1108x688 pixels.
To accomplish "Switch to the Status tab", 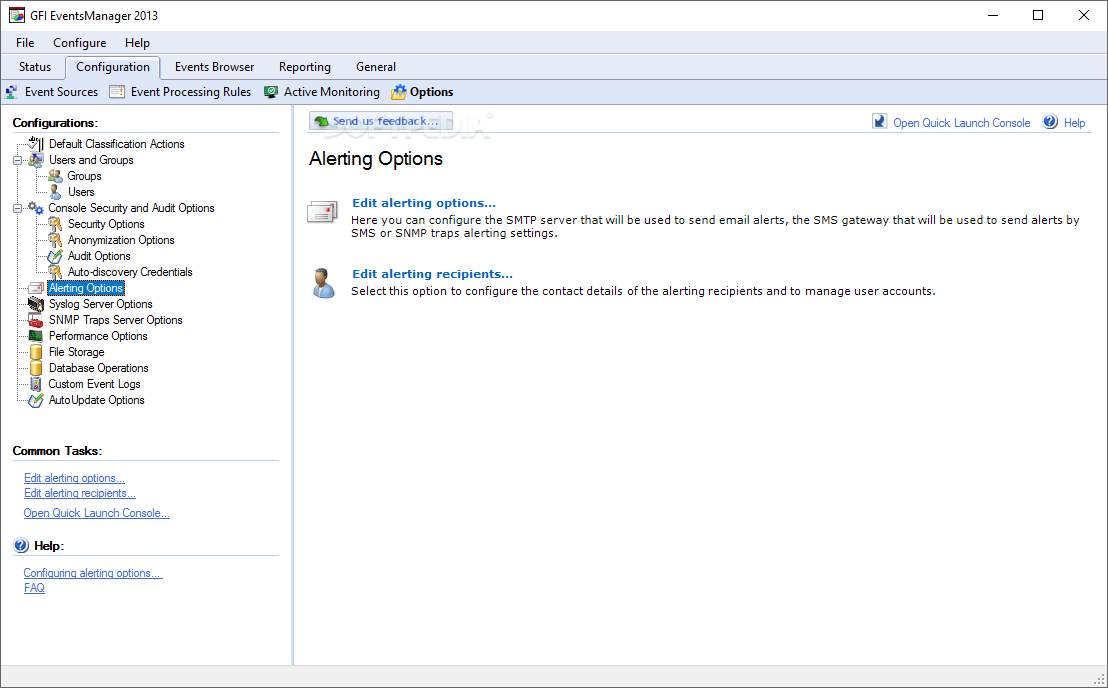I will pos(35,67).
